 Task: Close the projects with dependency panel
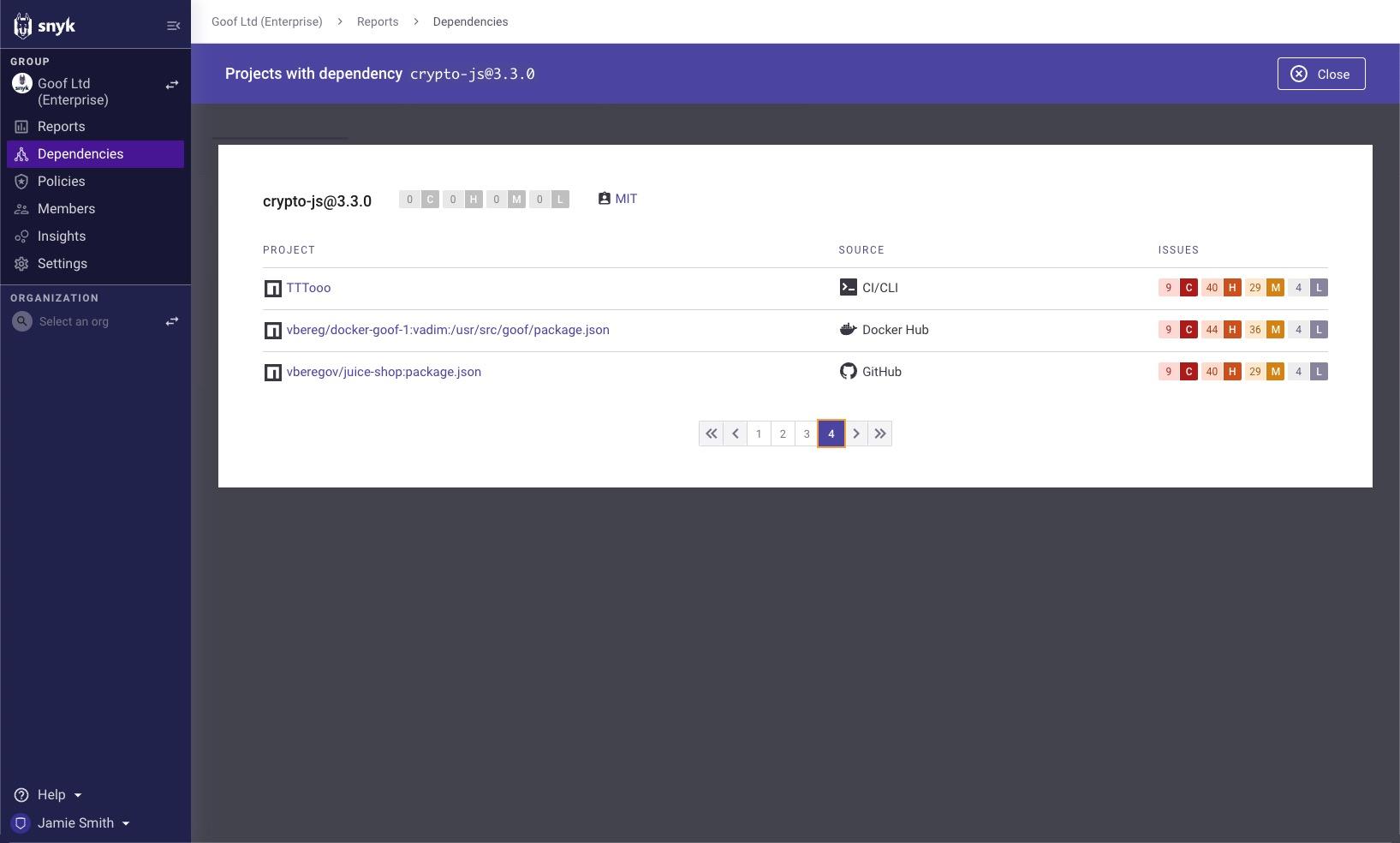(x=1321, y=74)
